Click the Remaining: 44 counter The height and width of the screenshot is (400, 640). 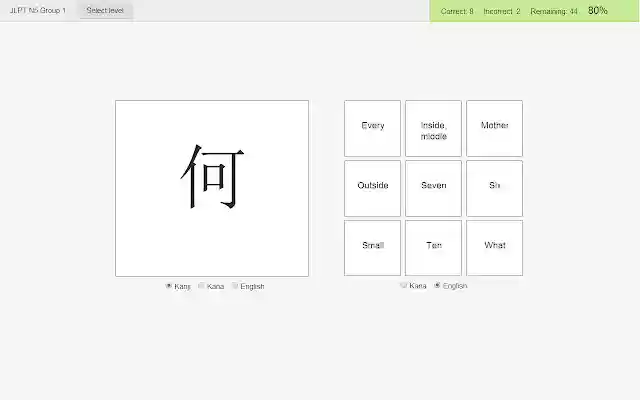click(554, 11)
